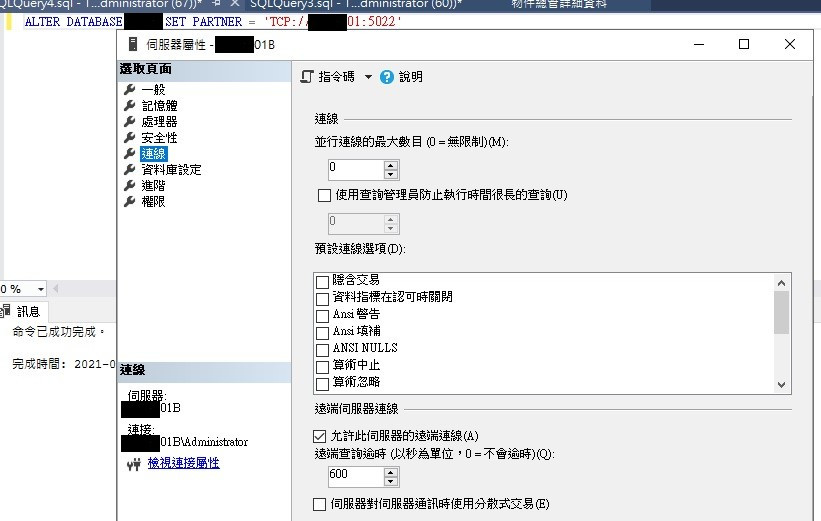Screen dimensions: 821x521
Task: Decrease max concurrent connections spinner down arrow
Action: pos(391,174)
